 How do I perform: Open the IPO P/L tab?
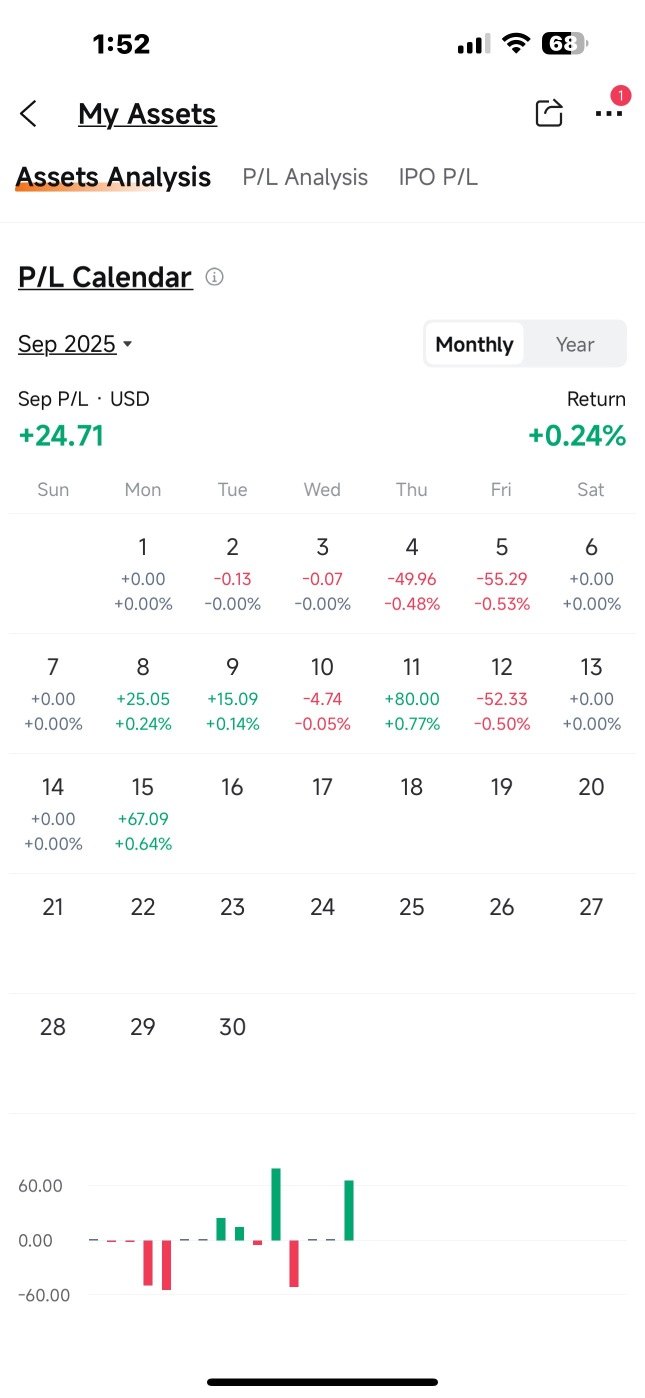pyautogui.click(x=438, y=177)
